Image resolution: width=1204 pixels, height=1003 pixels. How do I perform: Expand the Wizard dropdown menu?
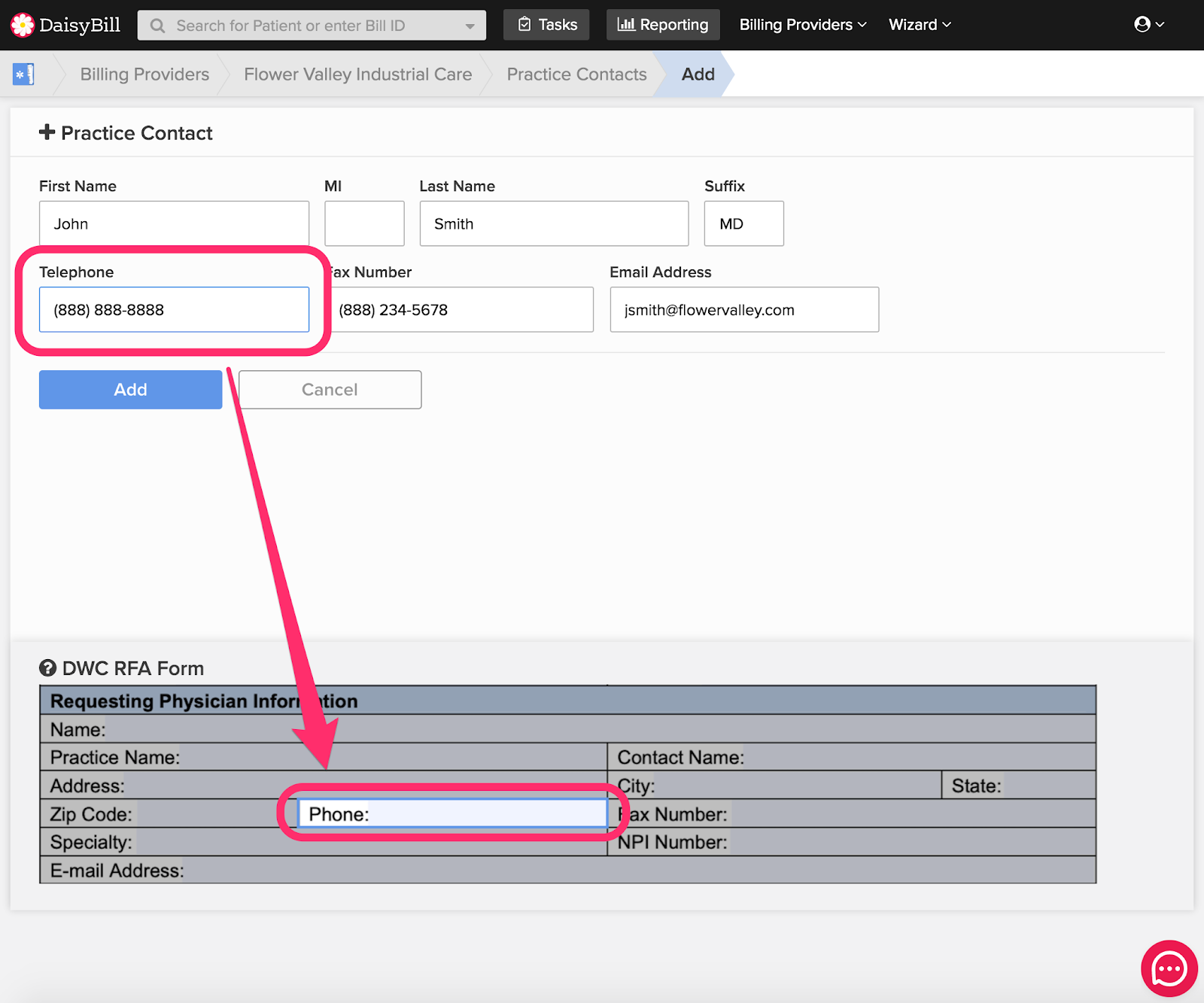pyautogui.click(x=920, y=25)
